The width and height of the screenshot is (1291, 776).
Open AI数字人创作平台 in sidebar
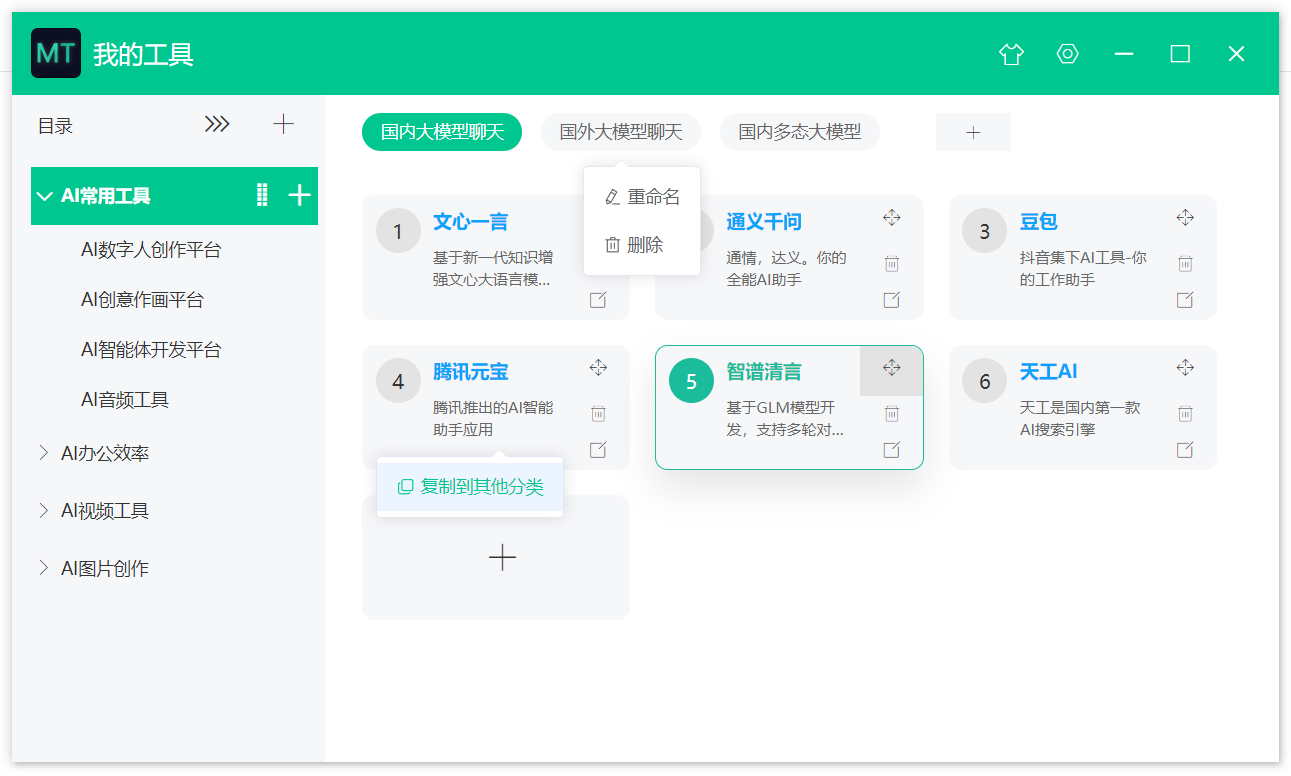pyautogui.click(x=151, y=250)
